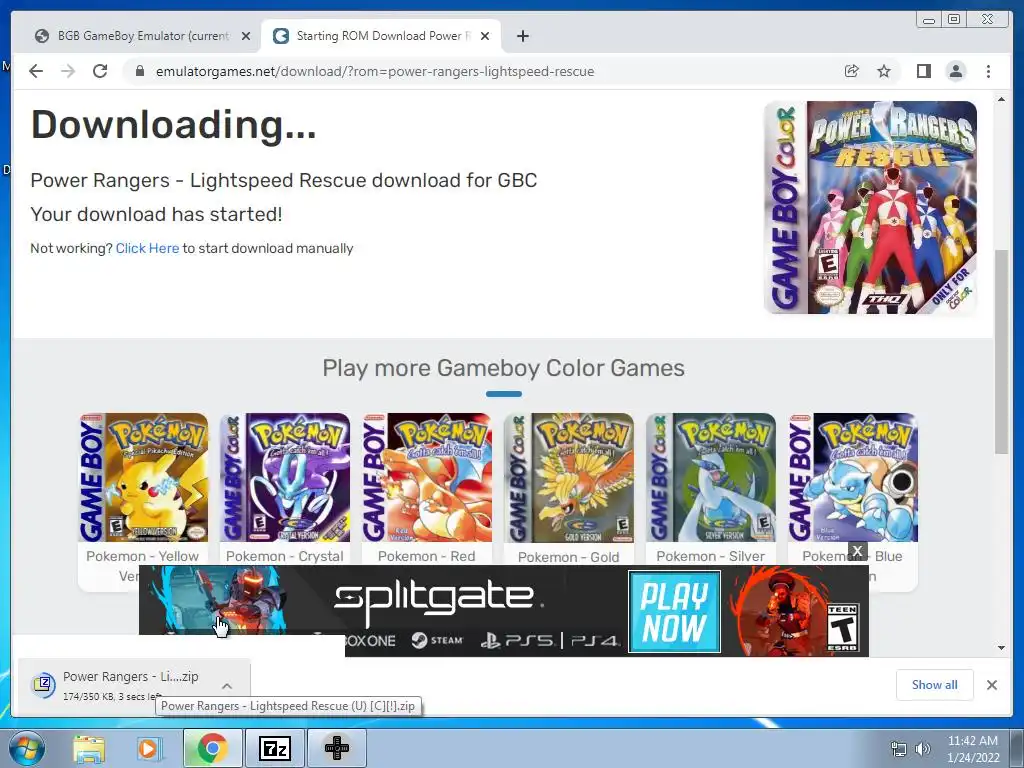Close the BGB GameBoy Emulator tab
The image size is (1024, 768).
pos(246,36)
